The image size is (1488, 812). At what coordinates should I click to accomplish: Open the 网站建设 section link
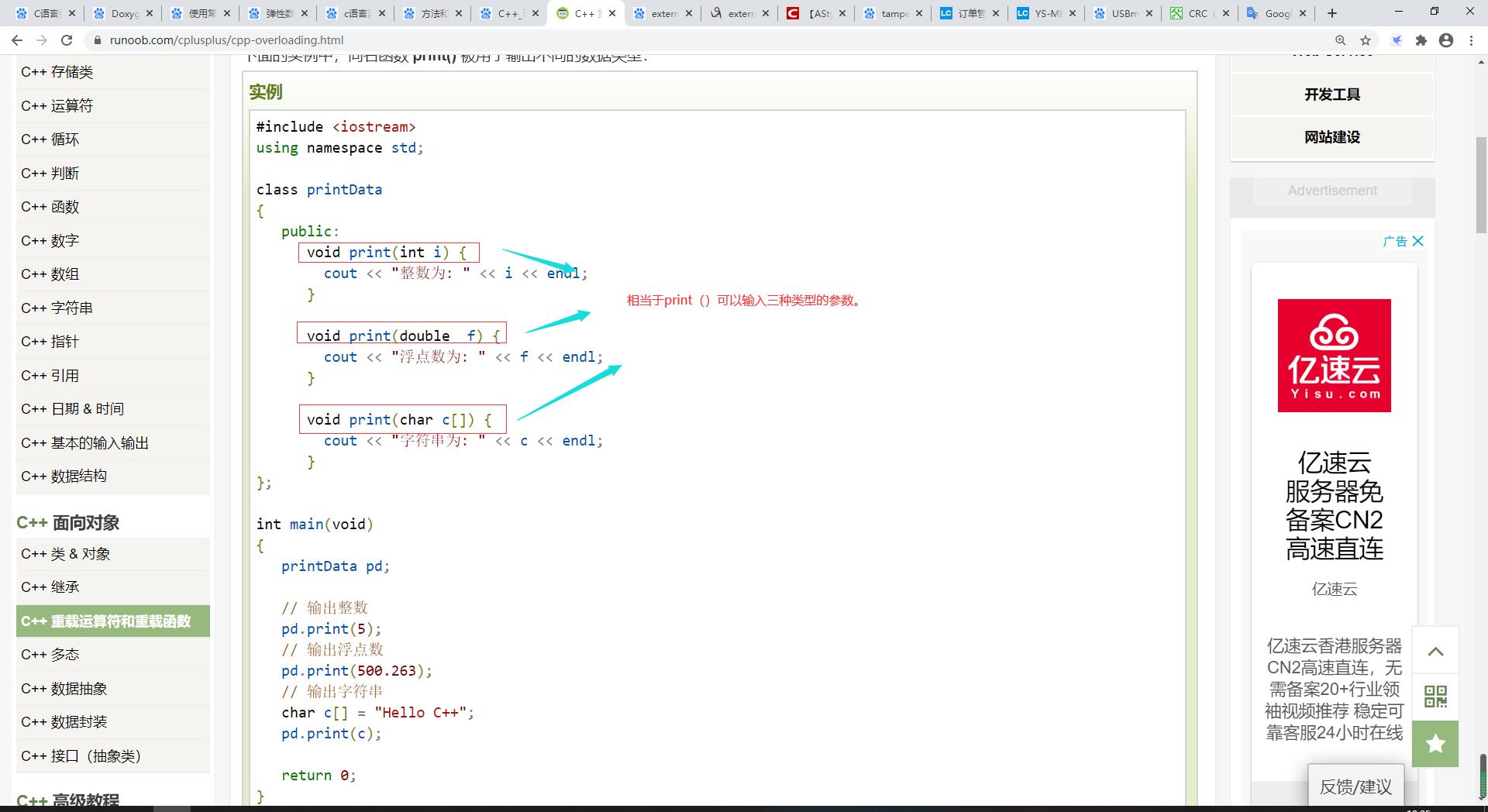coord(1331,137)
